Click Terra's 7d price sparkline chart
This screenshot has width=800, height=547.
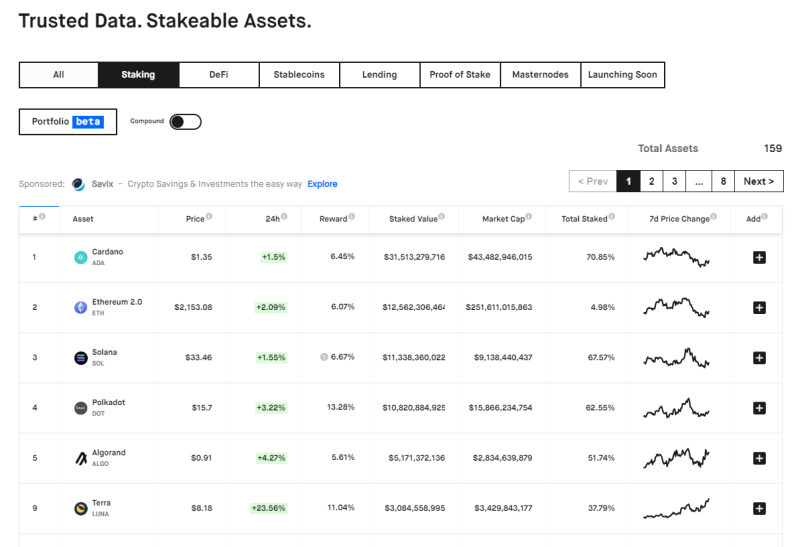tap(677, 508)
